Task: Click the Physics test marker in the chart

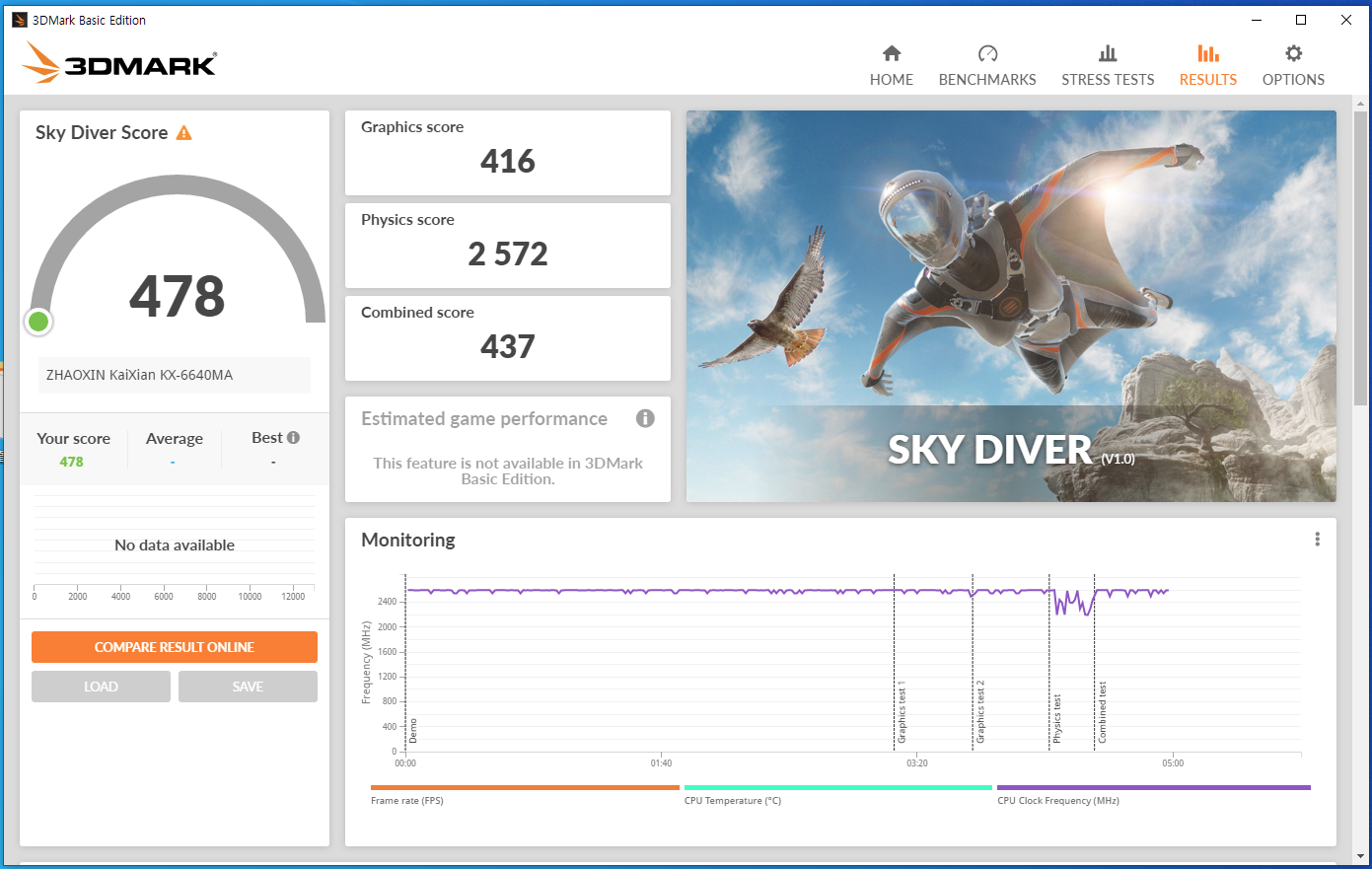Action: click(1057, 718)
